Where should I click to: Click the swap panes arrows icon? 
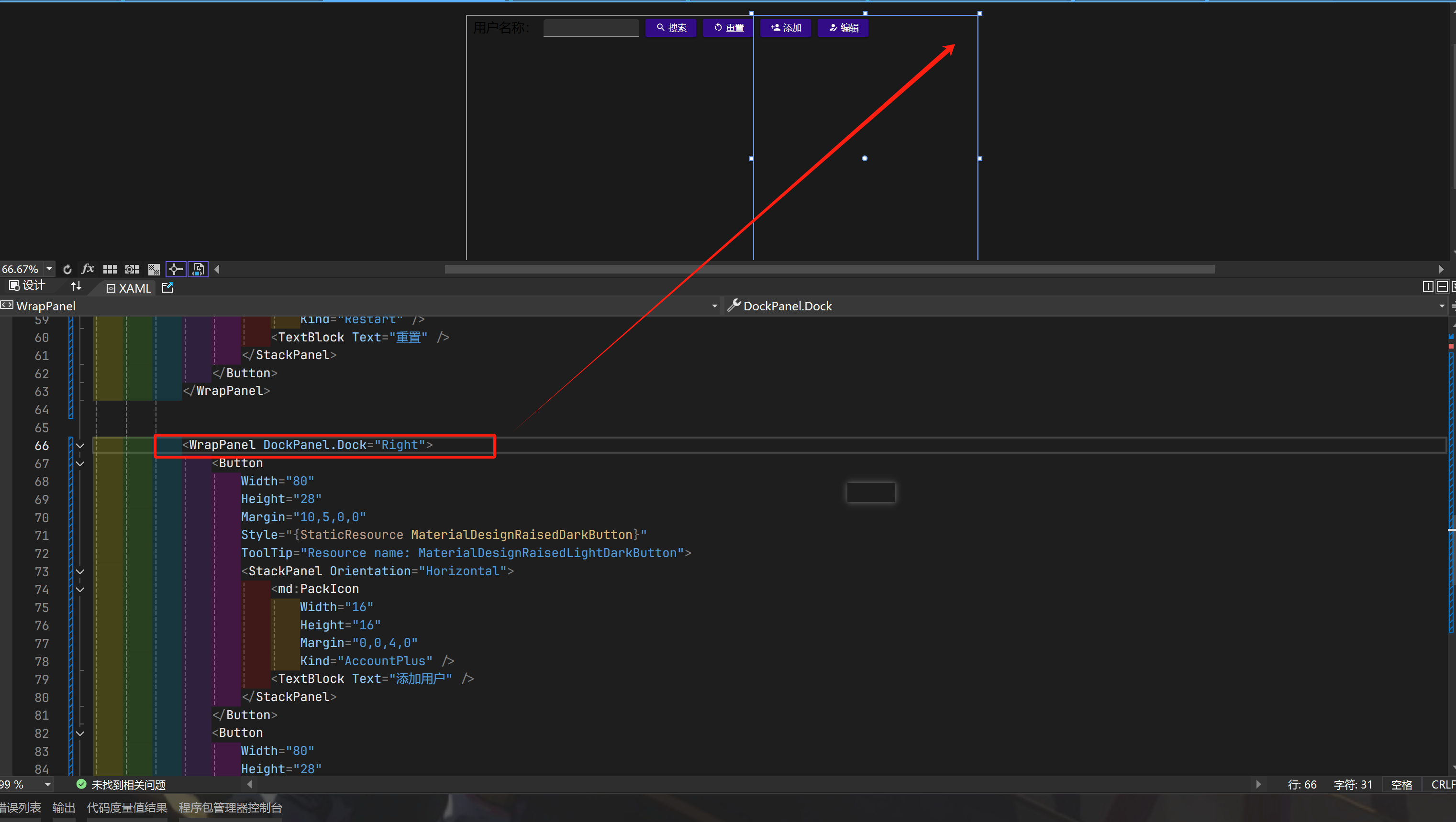76,286
